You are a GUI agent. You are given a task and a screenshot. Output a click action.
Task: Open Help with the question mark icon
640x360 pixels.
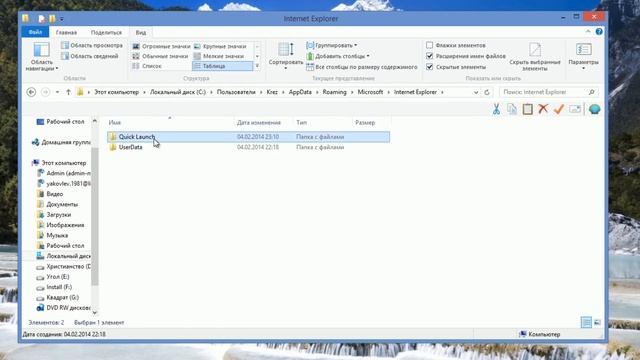(x=599, y=31)
